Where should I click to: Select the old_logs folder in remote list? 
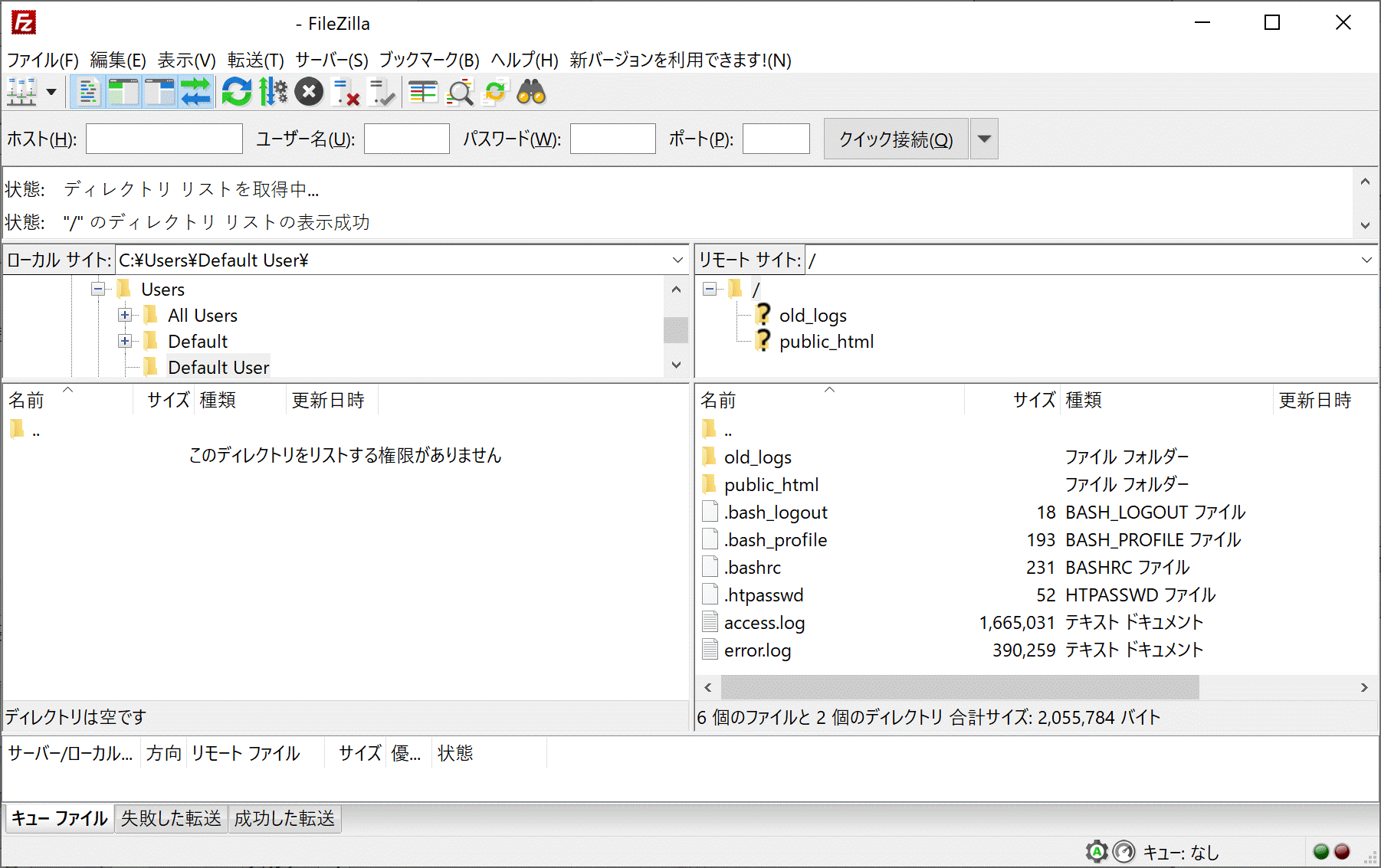(757, 457)
